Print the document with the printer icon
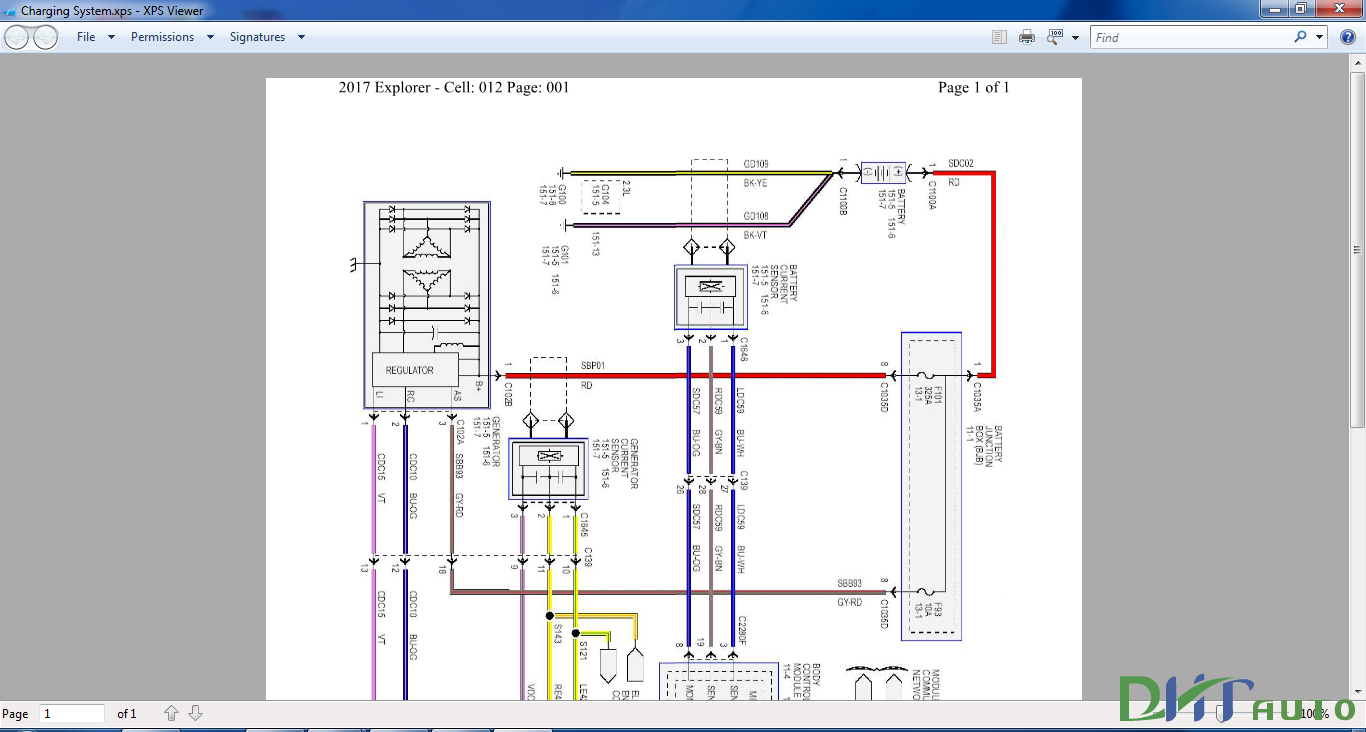This screenshot has width=1366, height=732. click(x=1027, y=37)
